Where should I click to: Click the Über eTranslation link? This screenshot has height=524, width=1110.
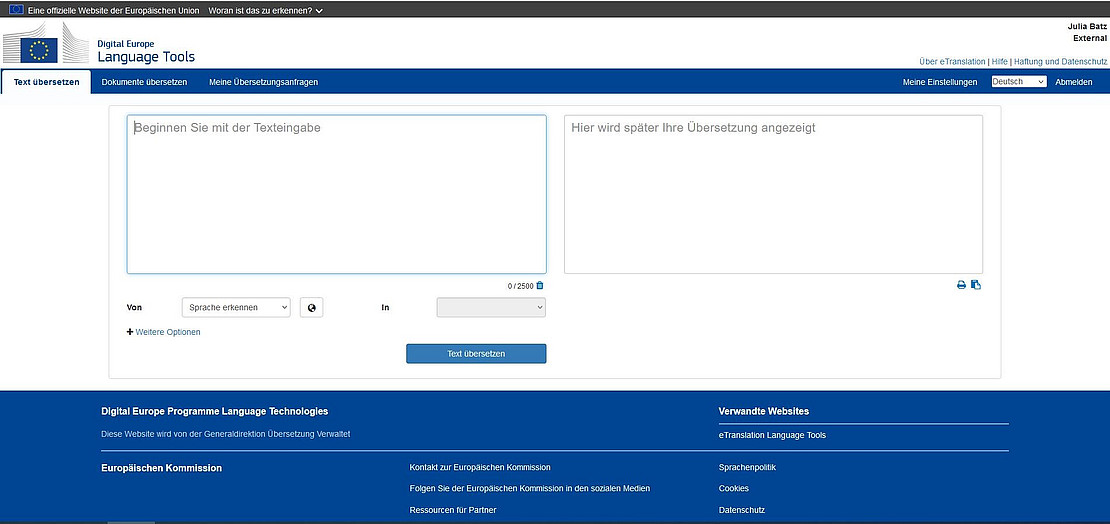952,61
